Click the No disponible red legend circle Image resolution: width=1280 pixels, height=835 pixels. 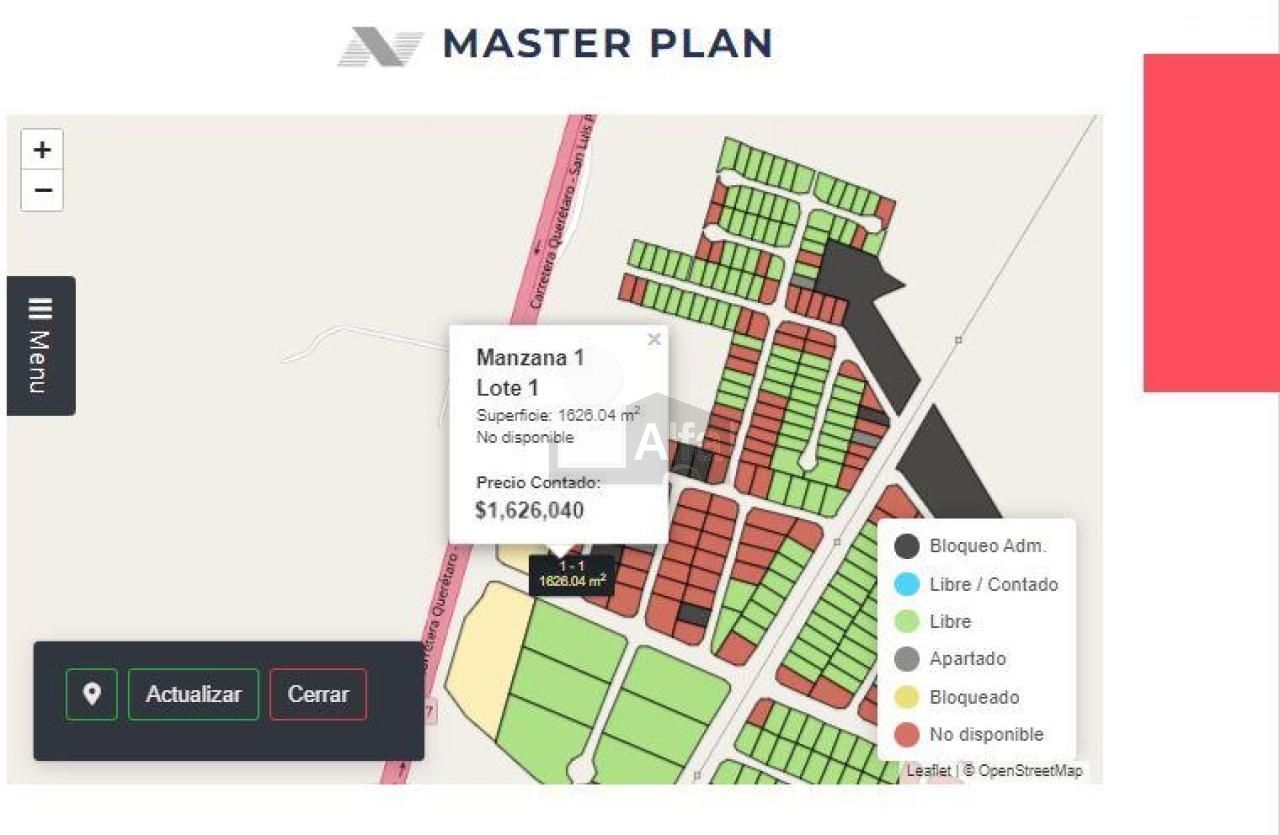click(907, 735)
